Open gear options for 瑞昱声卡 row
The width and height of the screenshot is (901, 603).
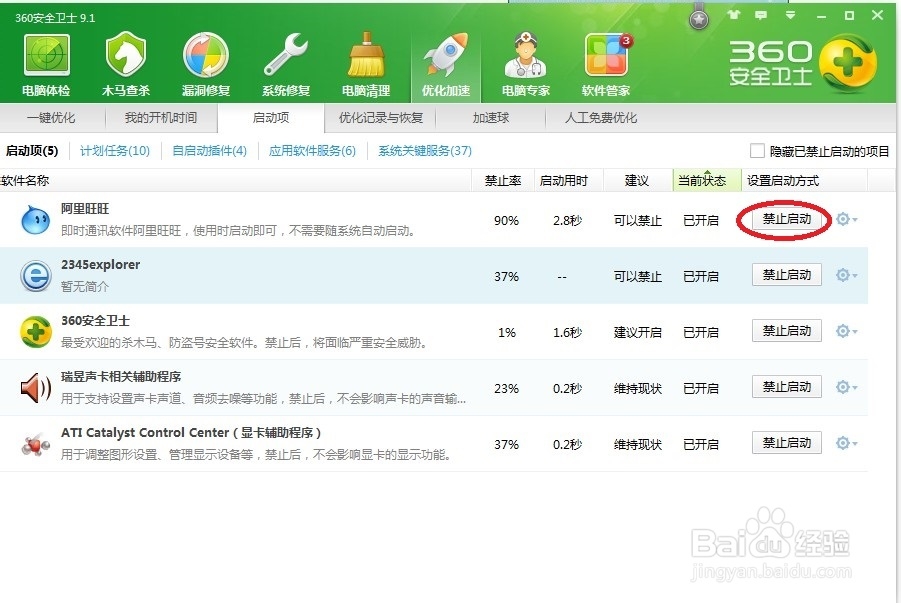[846, 387]
